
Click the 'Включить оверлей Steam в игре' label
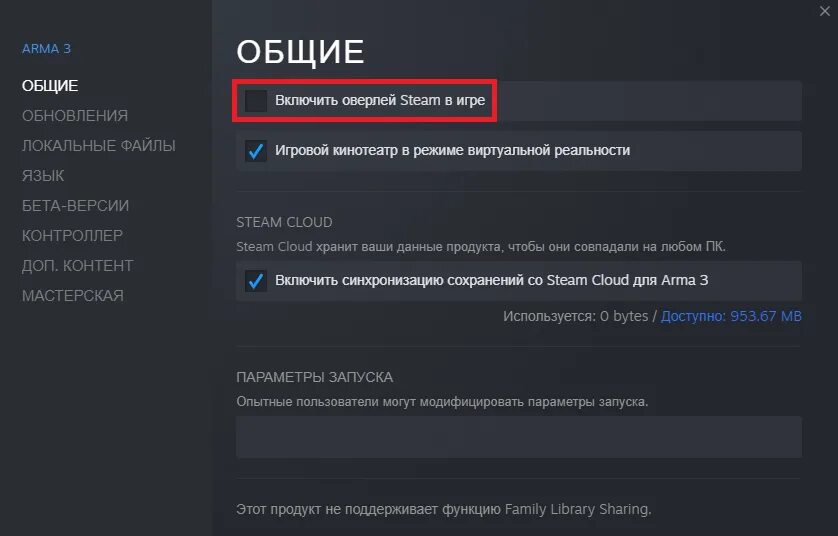point(380,100)
